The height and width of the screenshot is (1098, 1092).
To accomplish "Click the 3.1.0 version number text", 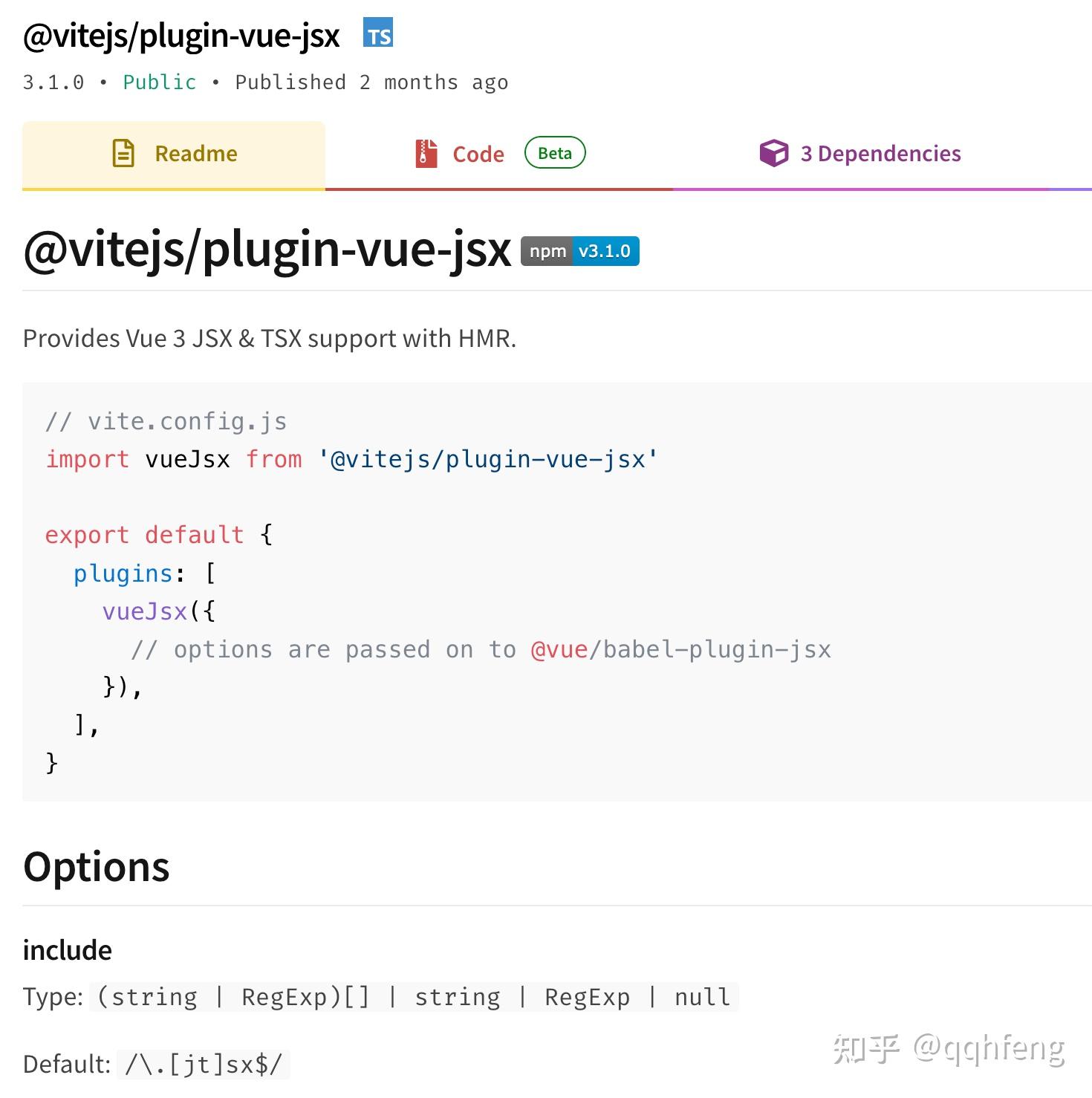I will [x=53, y=82].
